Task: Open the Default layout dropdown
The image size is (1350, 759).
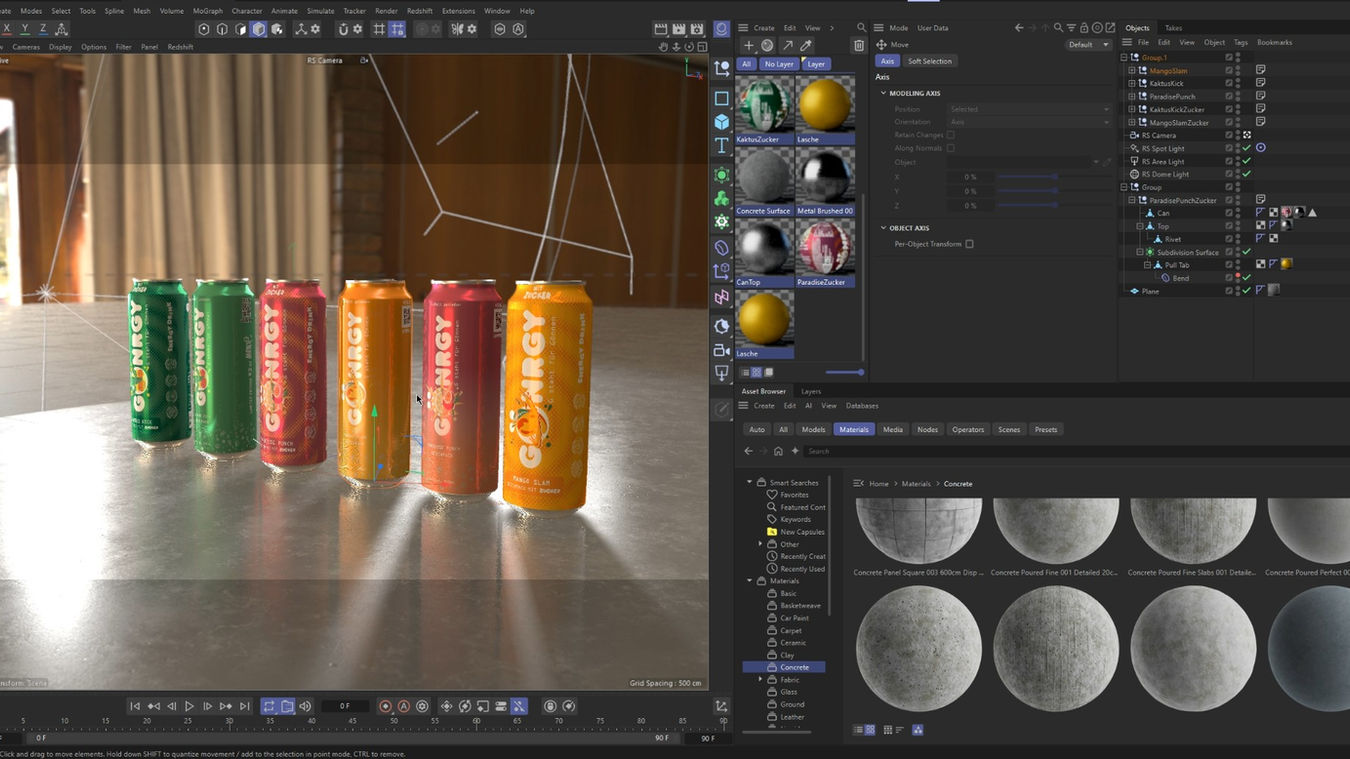Action: (x=1088, y=45)
